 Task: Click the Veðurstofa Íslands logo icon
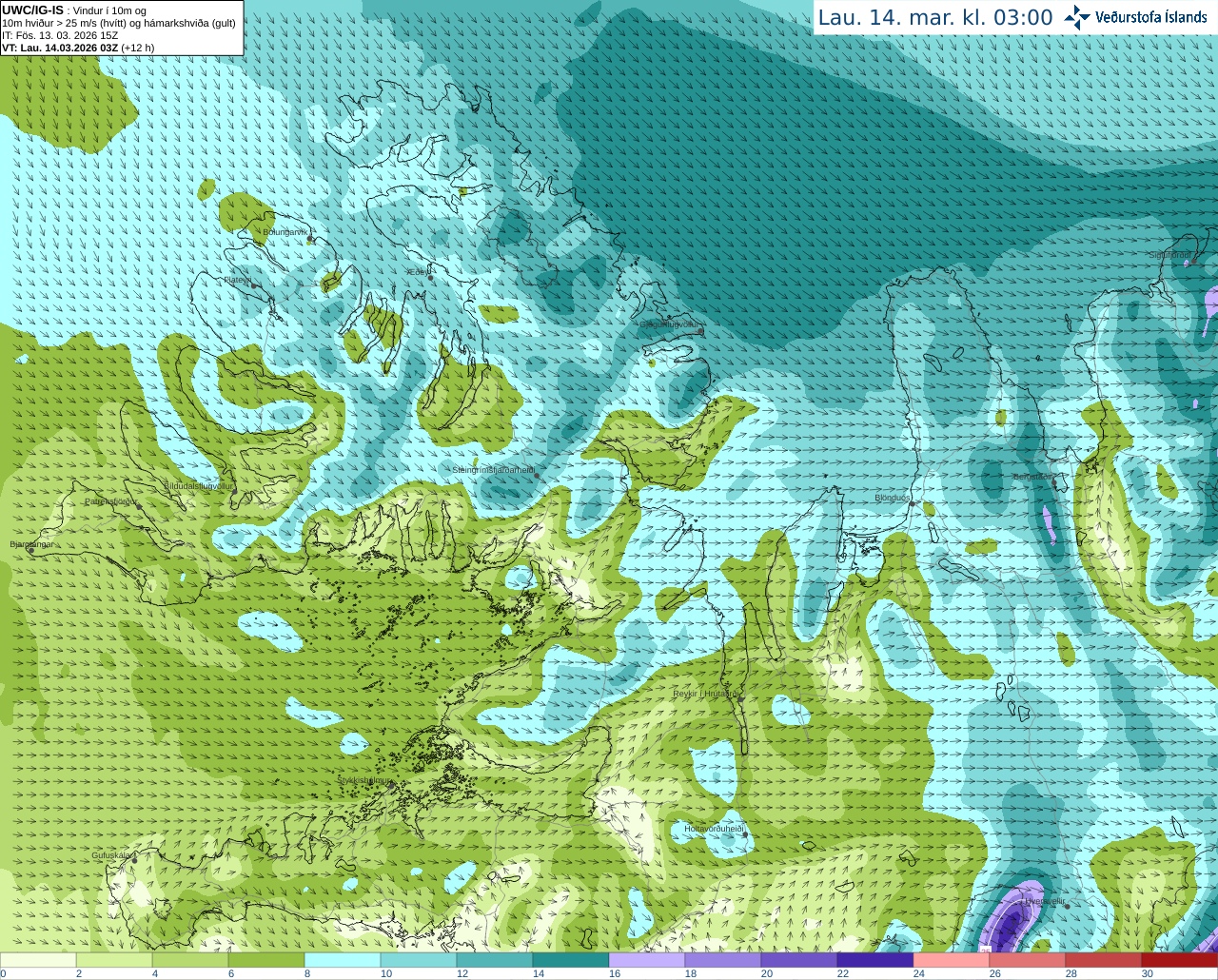point(1077,17)
